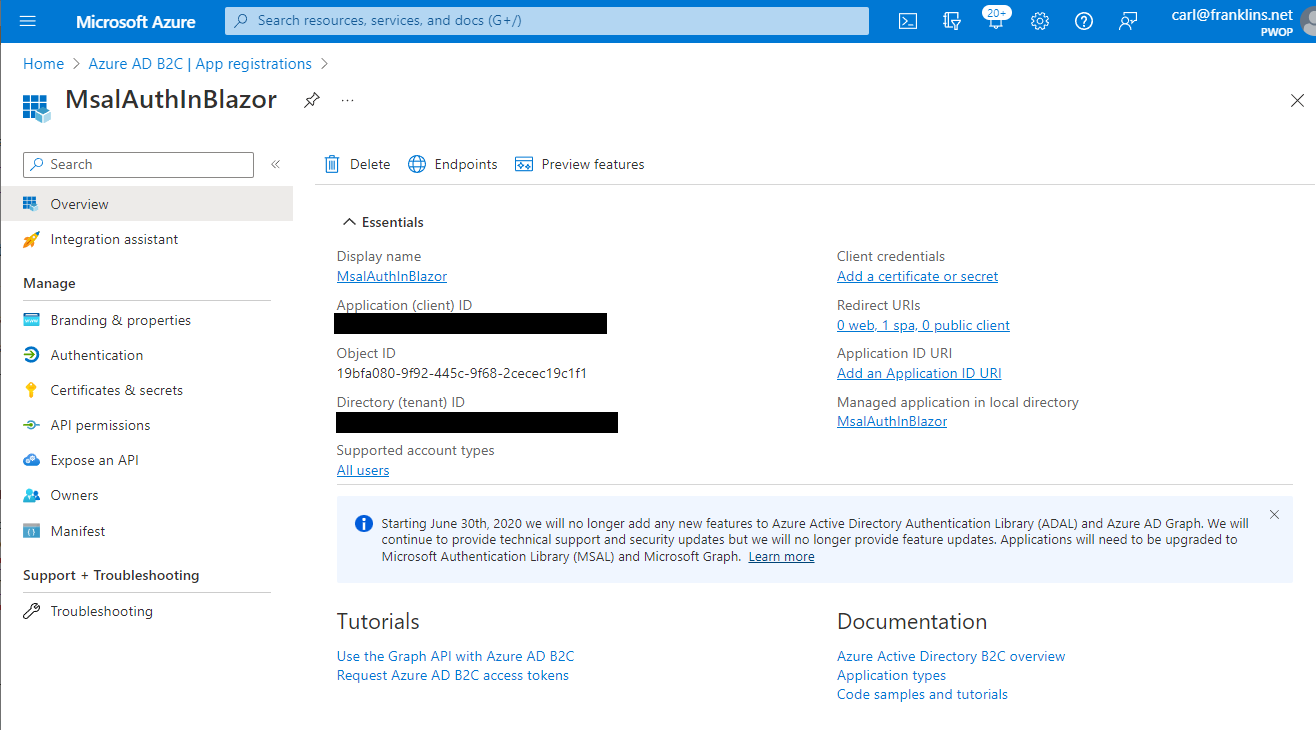Open Azure Active Directory B2C overview doc
1316x730 pixels.
click(951, 657)
